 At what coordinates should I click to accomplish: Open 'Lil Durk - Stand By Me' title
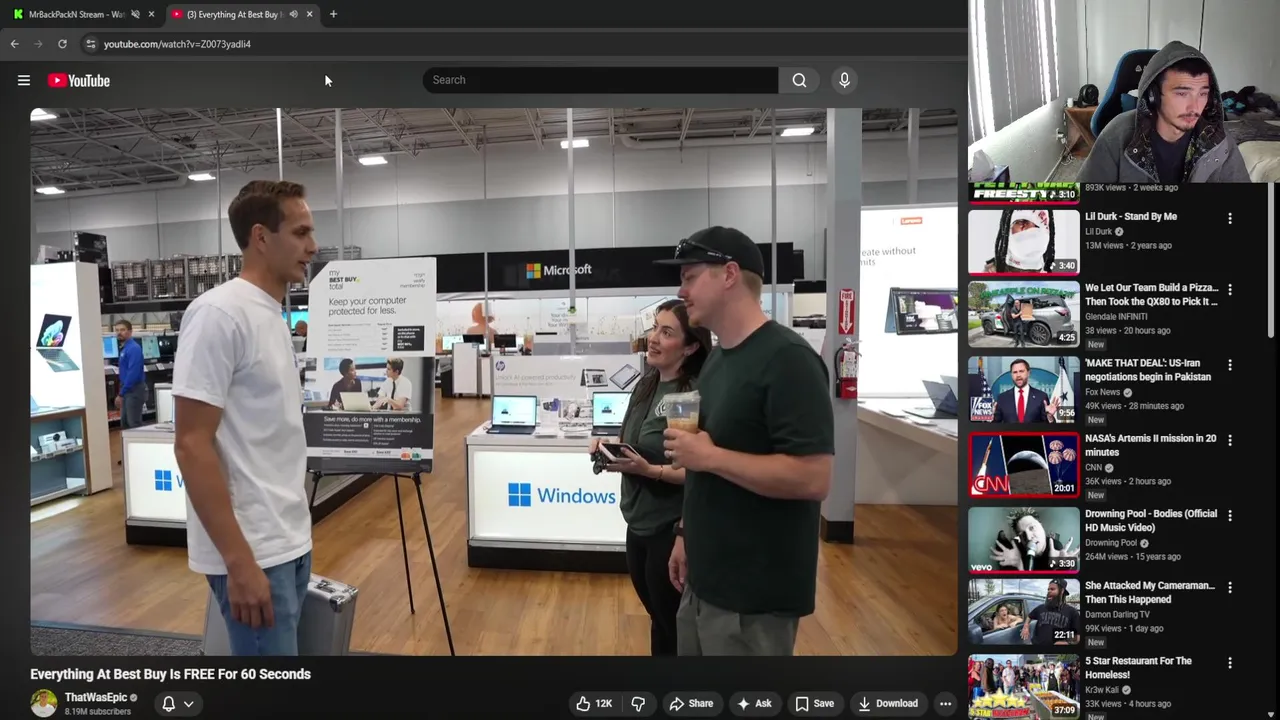click(x=1131, y=216)
